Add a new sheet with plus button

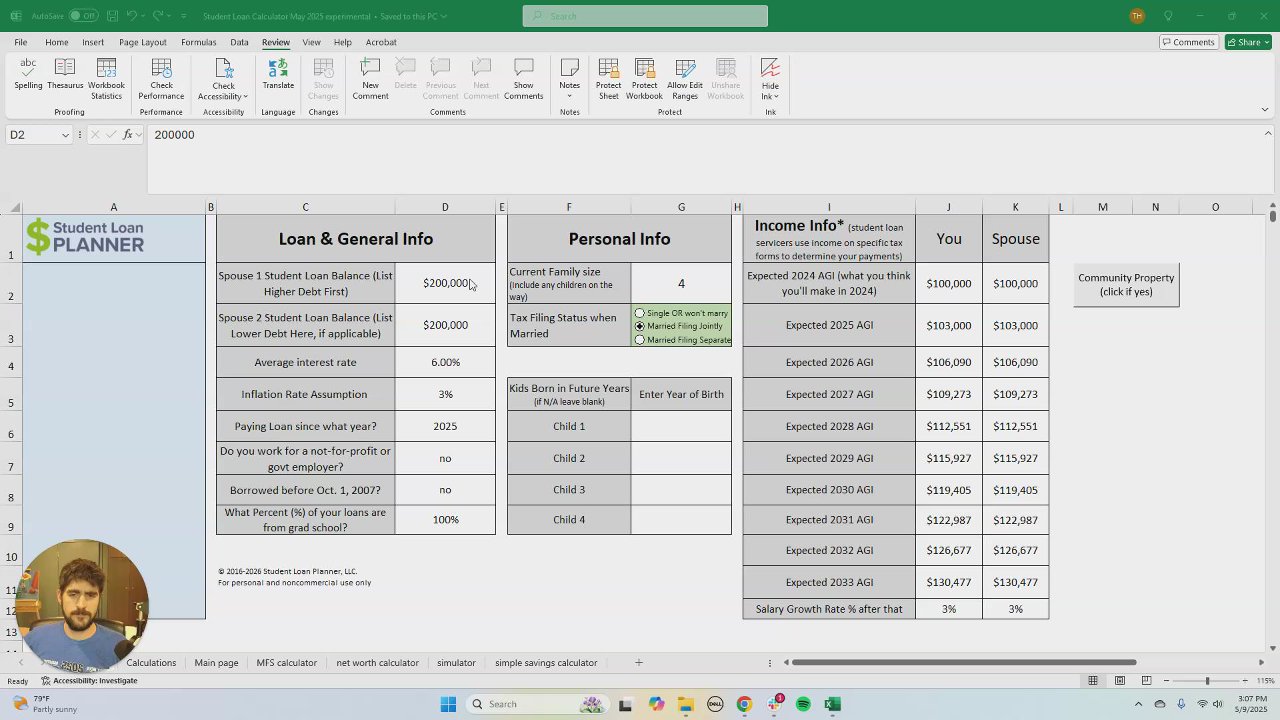[639, 662]
